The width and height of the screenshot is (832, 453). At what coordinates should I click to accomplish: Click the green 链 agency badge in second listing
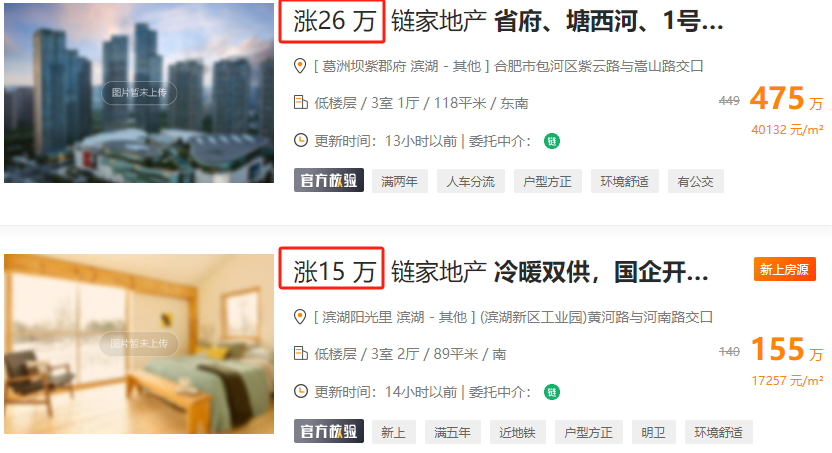point(552,392)
